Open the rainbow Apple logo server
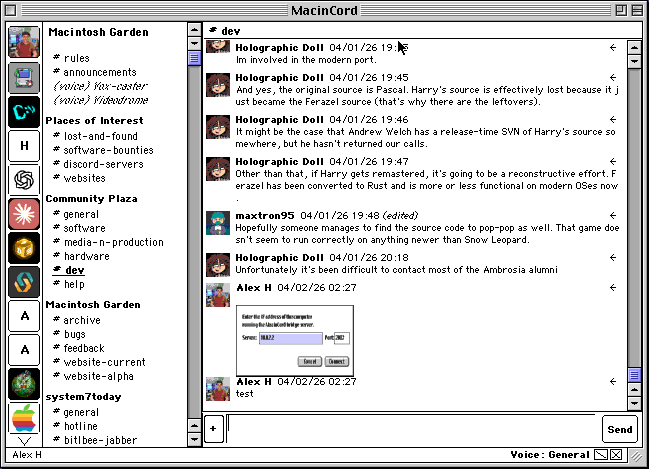Viewport: 649px width, 469px height. pos(23,418)
